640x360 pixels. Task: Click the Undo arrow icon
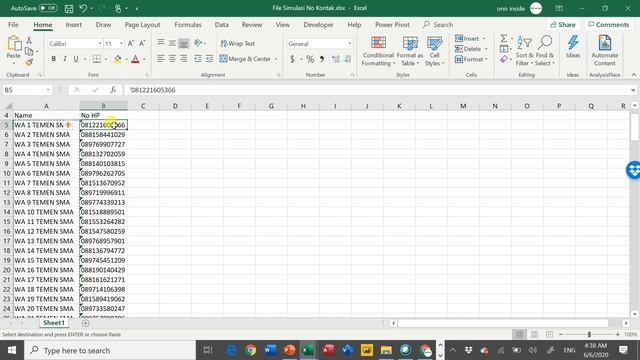83,8
